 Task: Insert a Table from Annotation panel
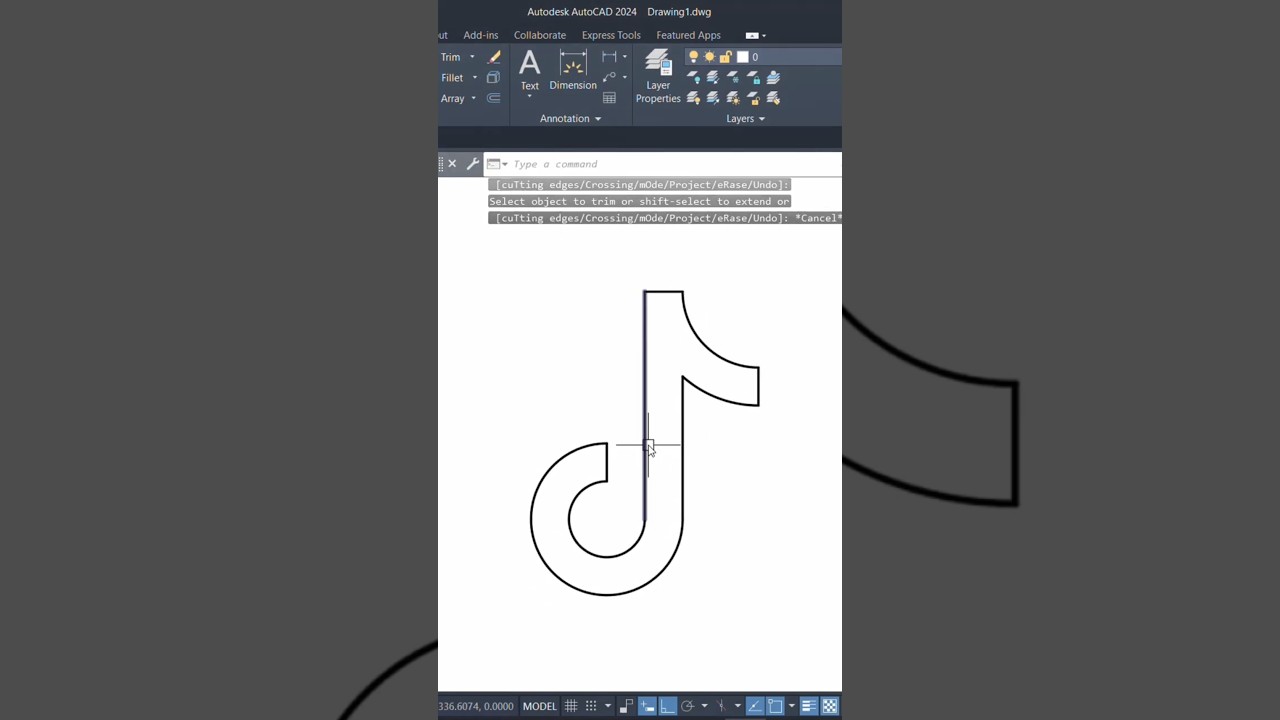pos(609,98)
